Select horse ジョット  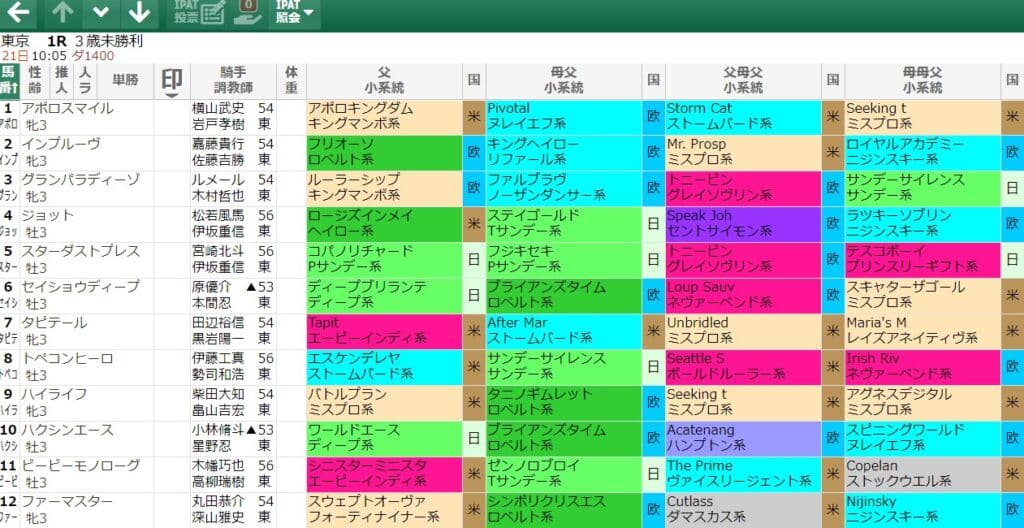[48, 216]
